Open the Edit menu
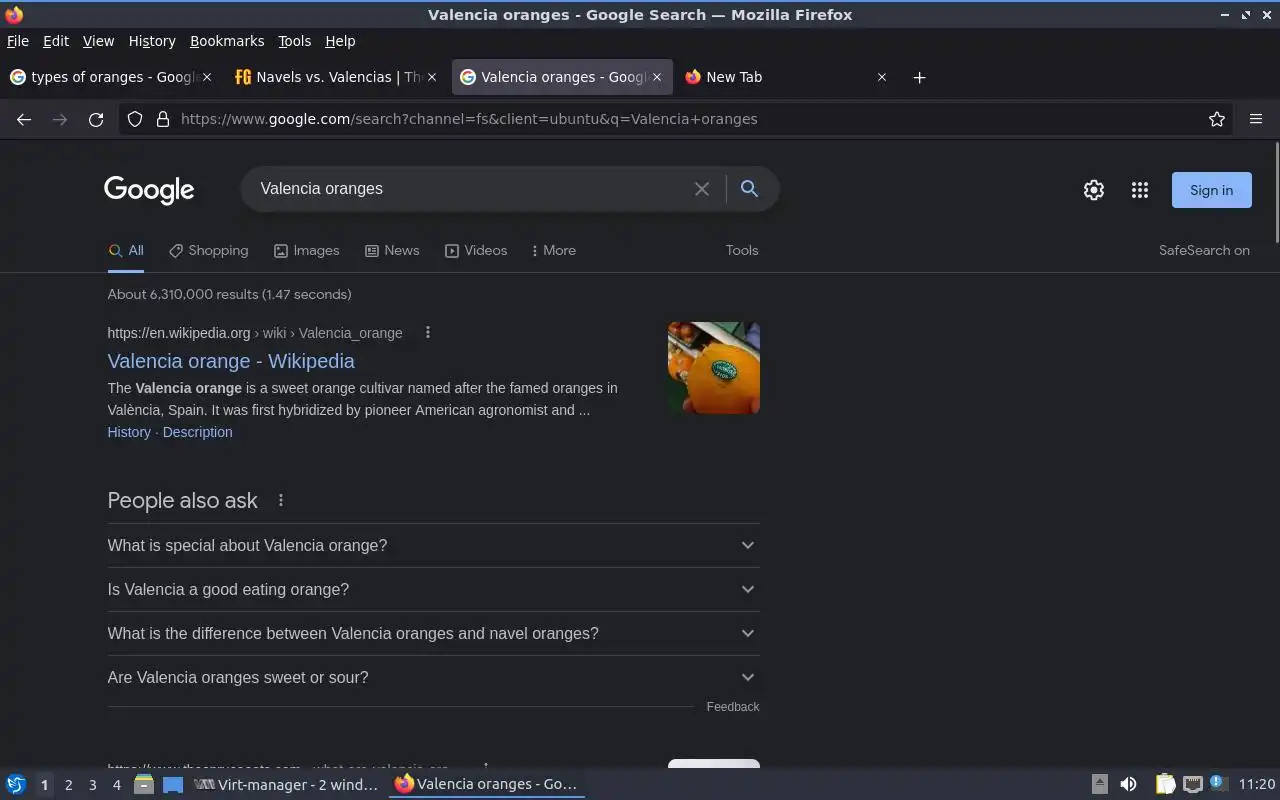1280x800 pixels. point(56,41)
